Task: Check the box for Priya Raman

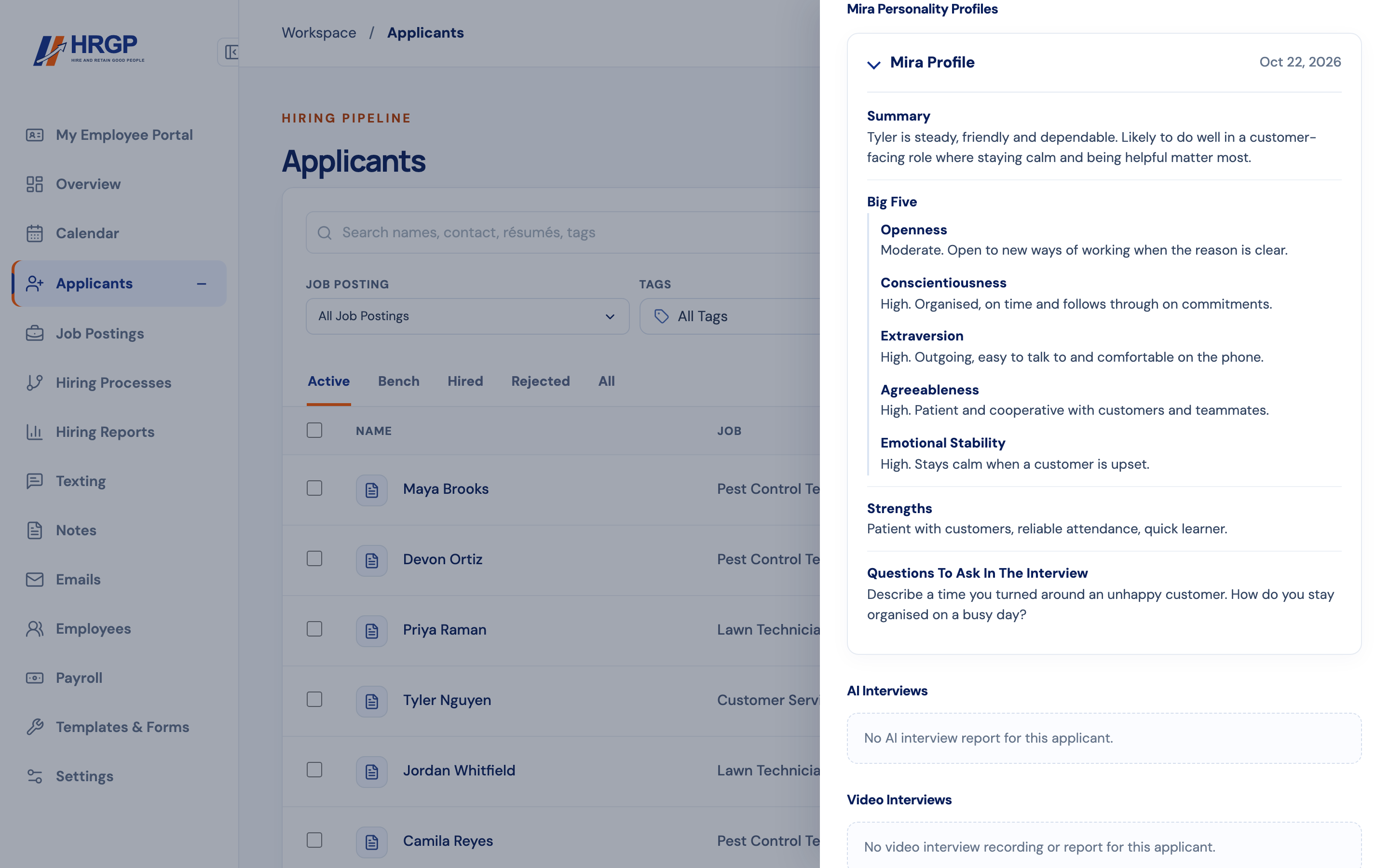Action: [x=314, y=629]
